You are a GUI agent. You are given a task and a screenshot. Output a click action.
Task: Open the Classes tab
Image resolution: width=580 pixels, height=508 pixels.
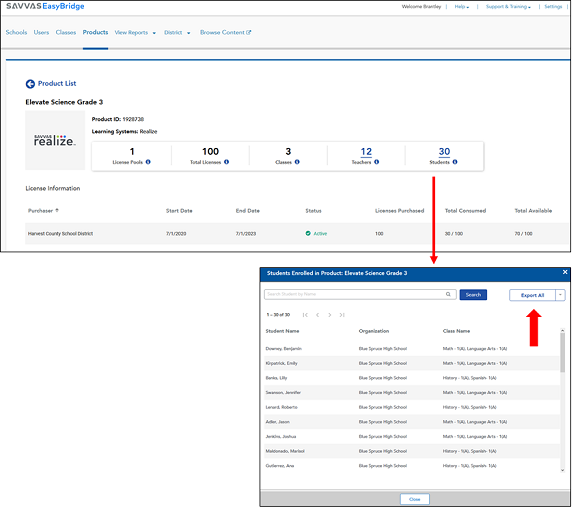pyautogui.click(x=66, y=32)
